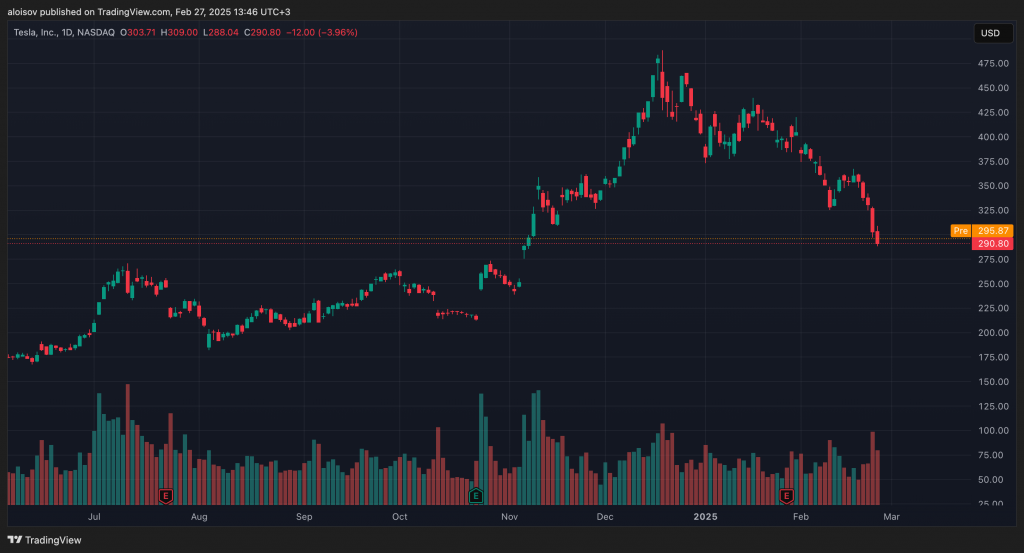Click the Aug label on time axis
Image resolution: width=1024 pixels, height=553 pixels.
199,516
